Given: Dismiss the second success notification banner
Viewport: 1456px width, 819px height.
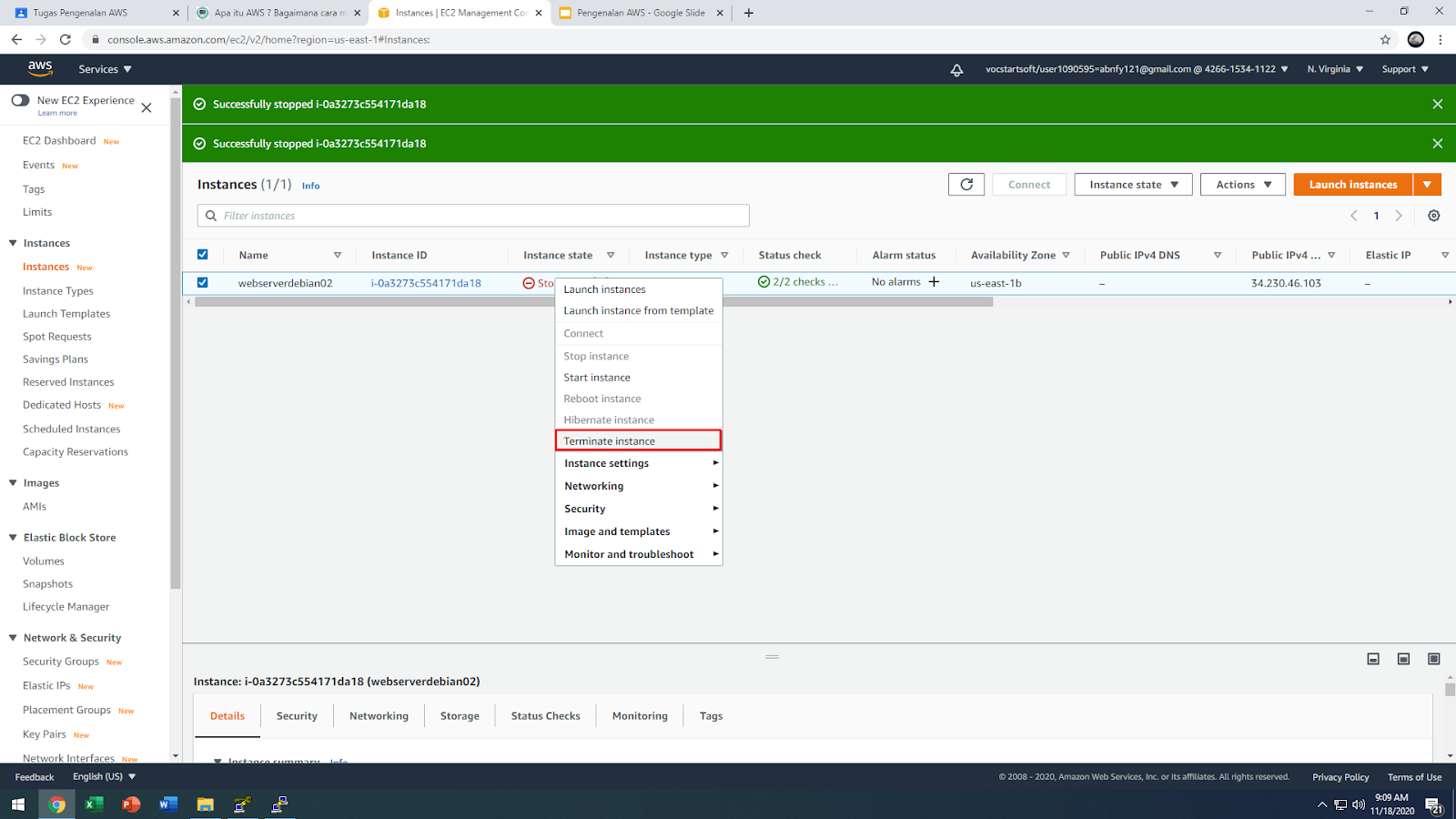Looking at the screenshot, I should (x=1438, y=144).
